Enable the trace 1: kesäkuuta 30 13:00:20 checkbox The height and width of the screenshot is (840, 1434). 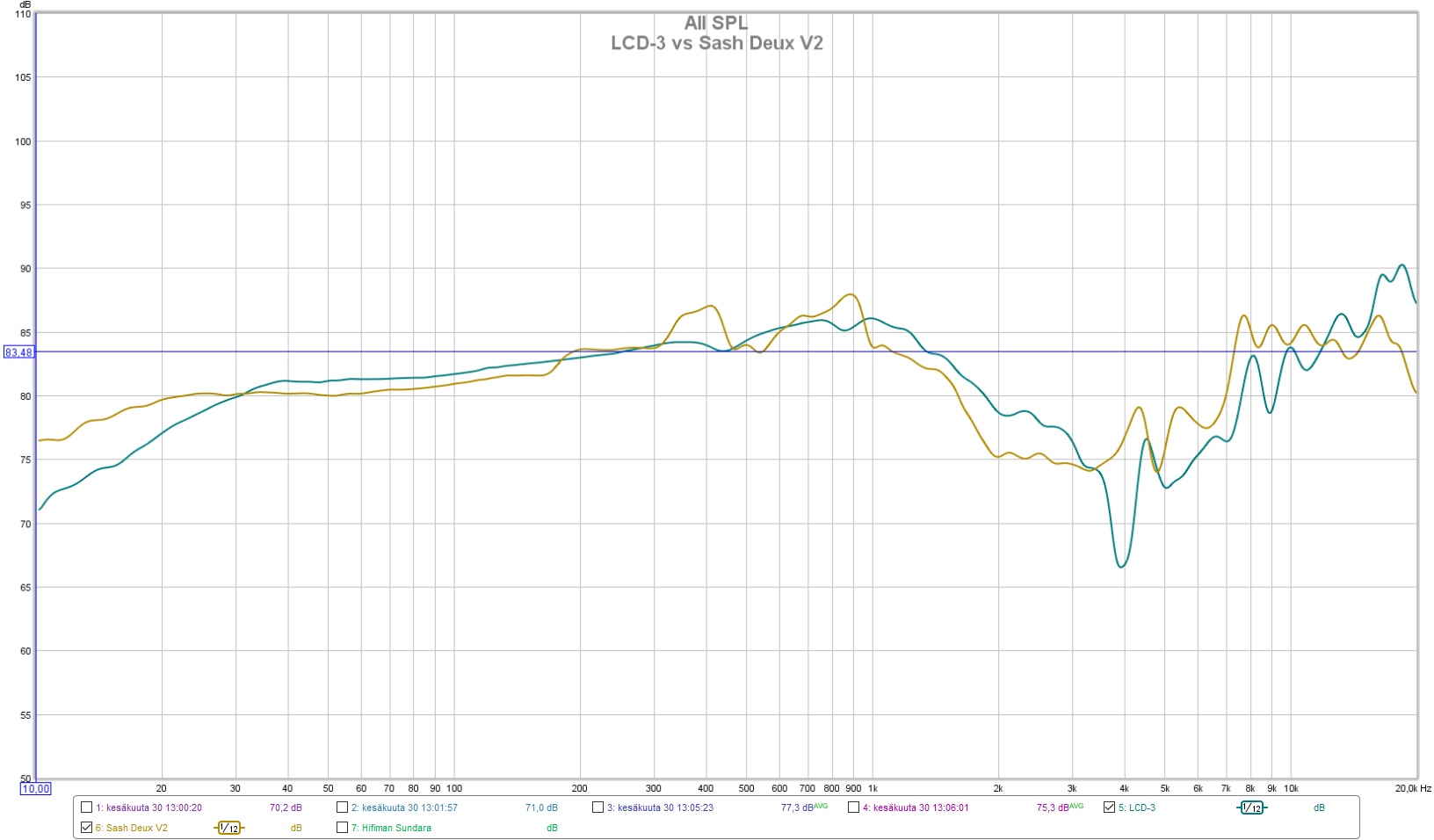click(86, 807)
